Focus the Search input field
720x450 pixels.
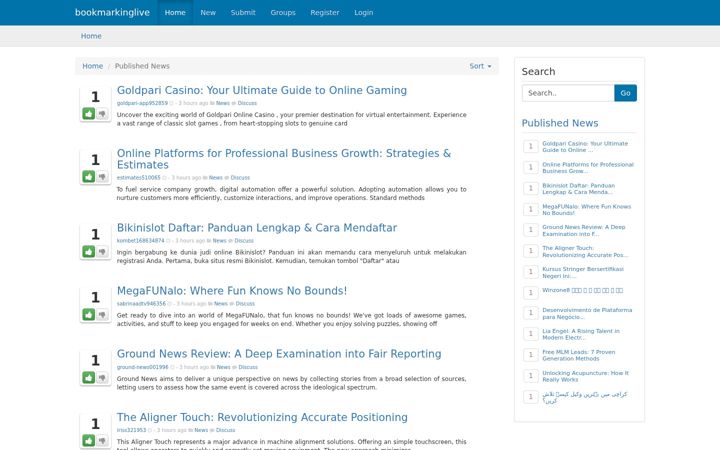pyautogui.click(x=568, y=93)
